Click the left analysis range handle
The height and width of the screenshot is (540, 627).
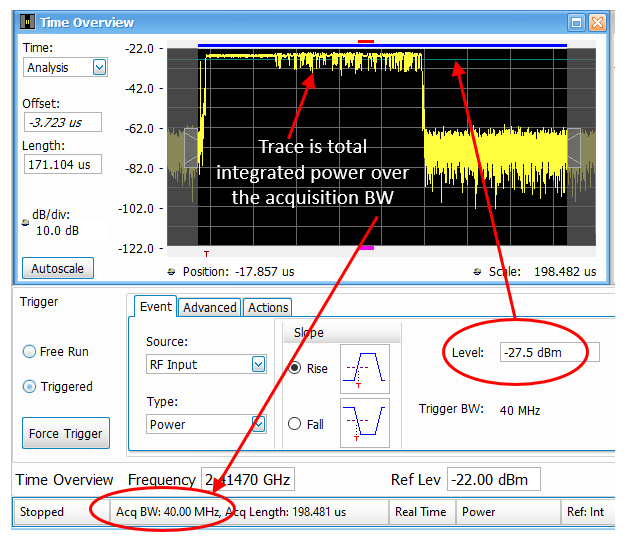click(x=191, y=148)
